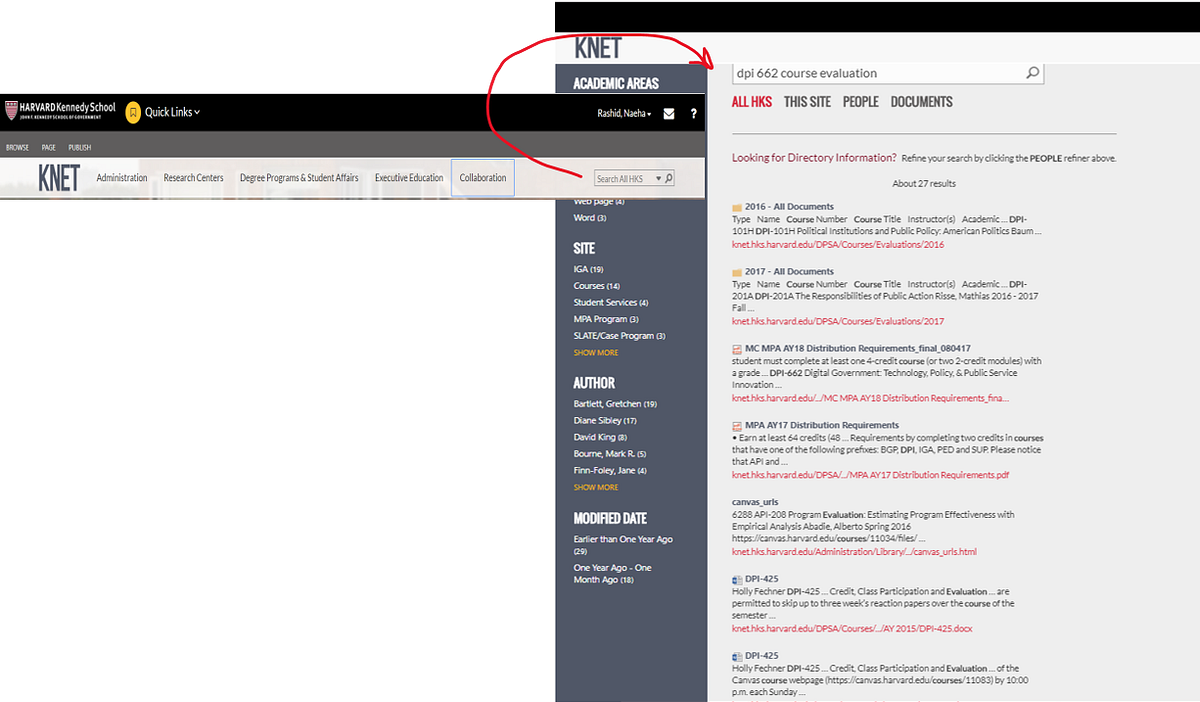Screen dimensions: 1200x702
Task: Click PDF icon beside MC MPA AY18 result
Action: (737, 348)
